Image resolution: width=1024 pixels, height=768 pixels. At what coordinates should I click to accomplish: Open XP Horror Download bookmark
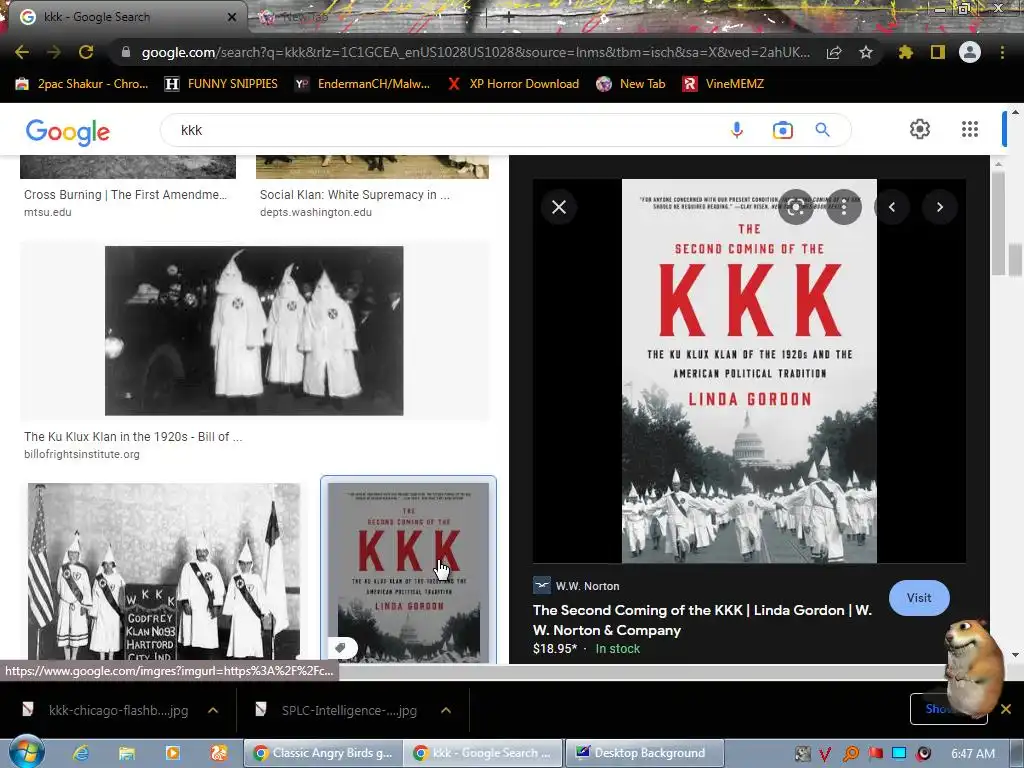[x=513, y=84]
